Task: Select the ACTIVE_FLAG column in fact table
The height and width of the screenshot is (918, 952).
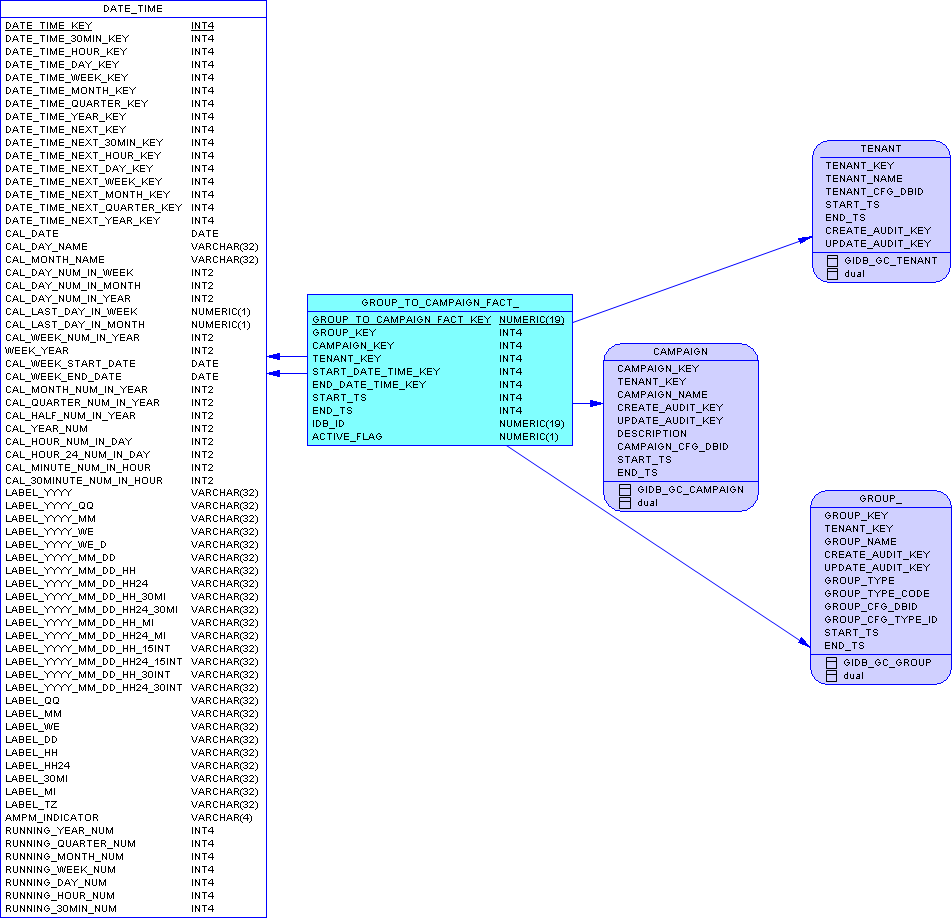Action: 435,437
